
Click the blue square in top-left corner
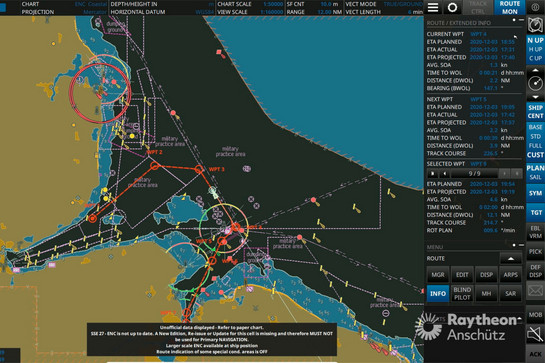[3, 7]
